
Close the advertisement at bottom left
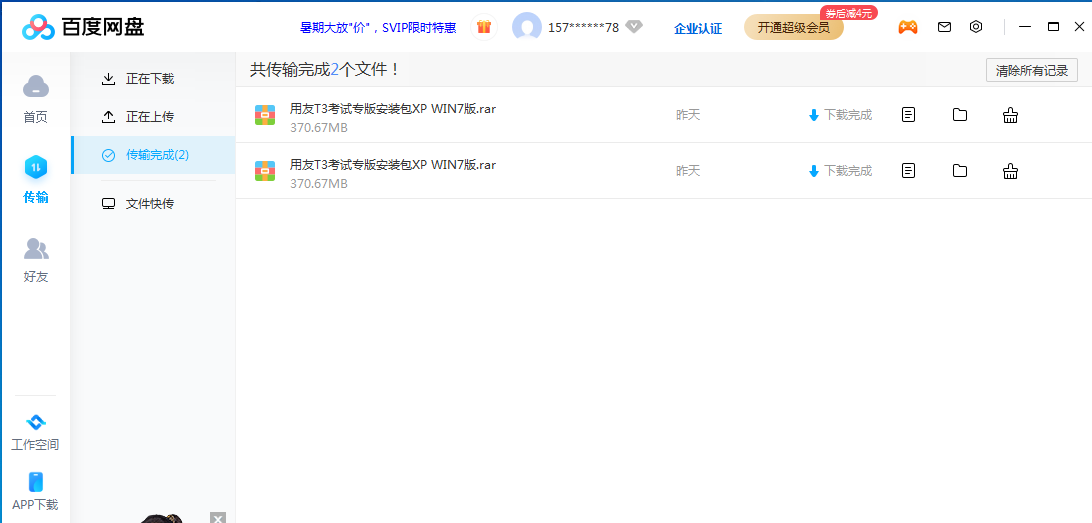(x=218, y=517)
